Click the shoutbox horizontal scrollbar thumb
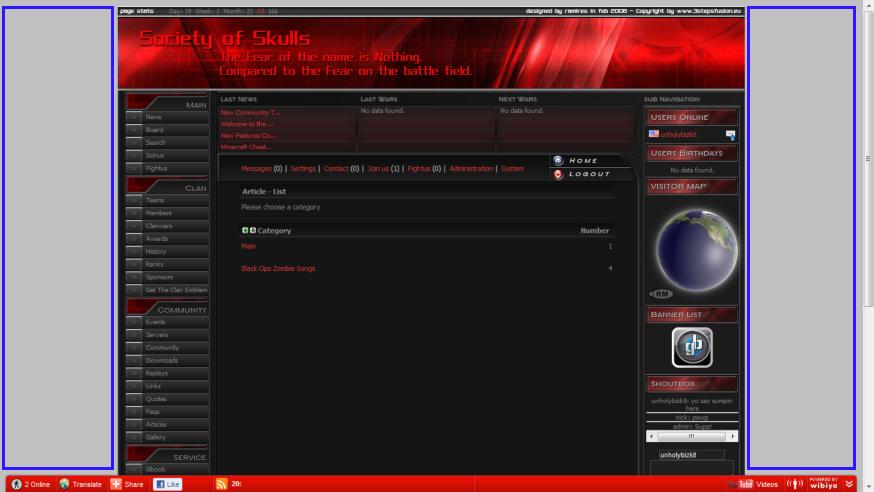The image size is (874, 492). coord(692,436)
